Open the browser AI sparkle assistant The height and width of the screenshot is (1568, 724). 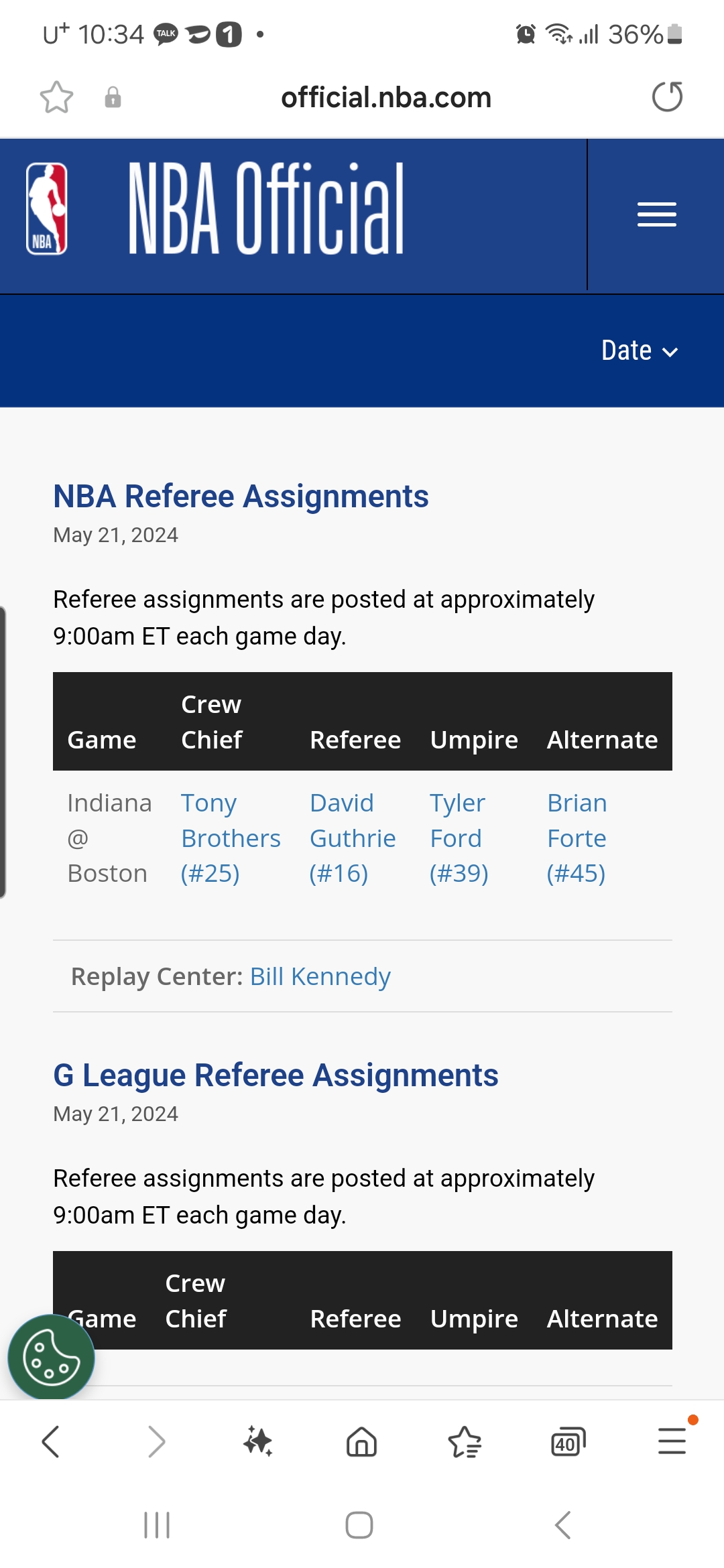[x=258, y=1441]
